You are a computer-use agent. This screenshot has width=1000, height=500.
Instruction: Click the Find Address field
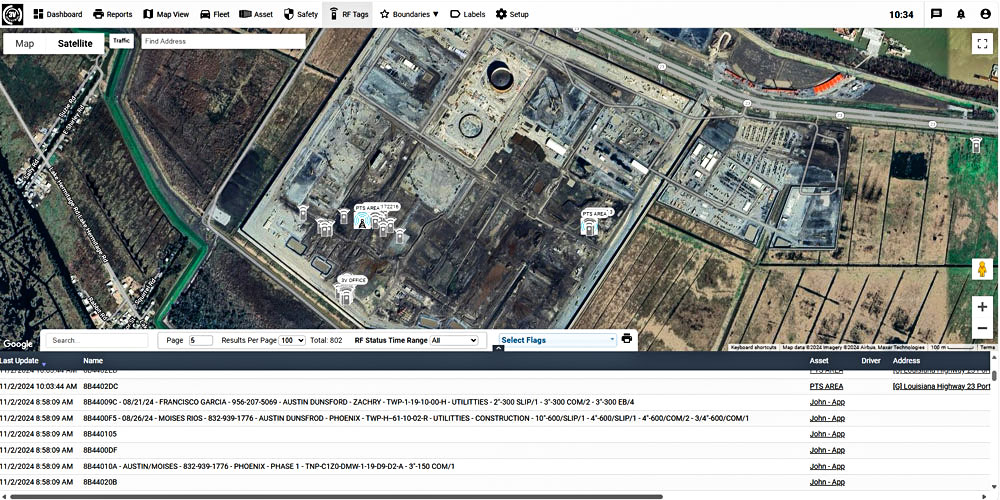[x=223, y=41]
